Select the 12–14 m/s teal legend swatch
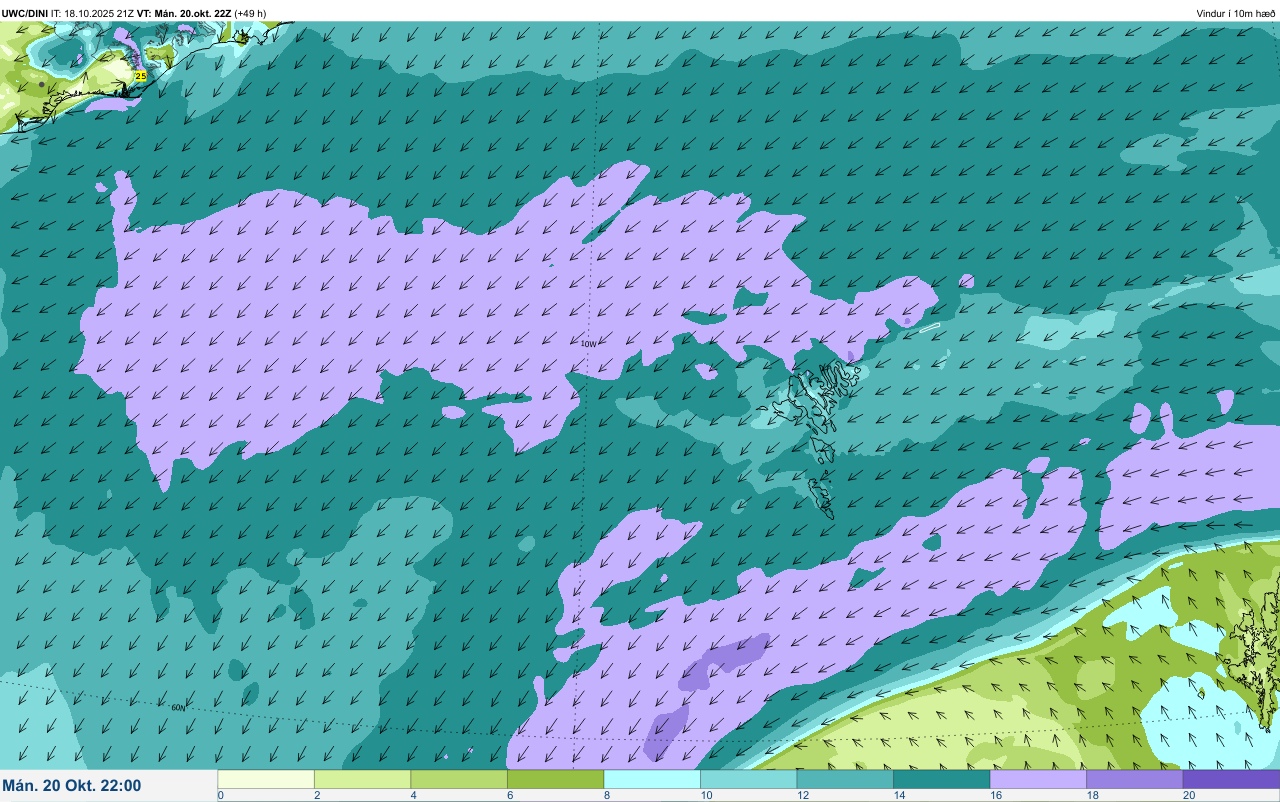The height and width of the screenshot is (802, 1280). tap(845, 779)
